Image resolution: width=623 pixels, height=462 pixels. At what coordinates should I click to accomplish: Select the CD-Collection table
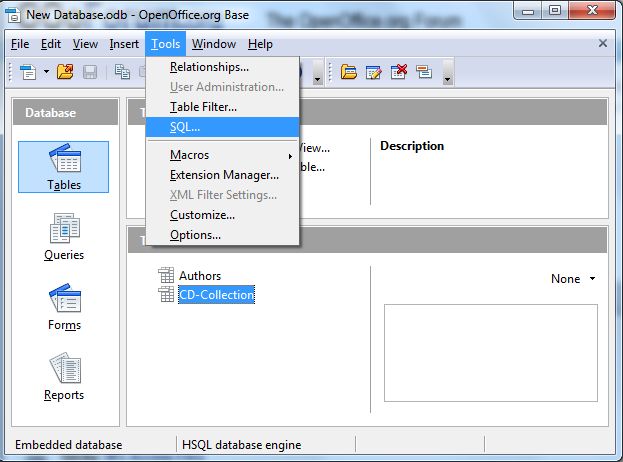(x=216, y=295)
